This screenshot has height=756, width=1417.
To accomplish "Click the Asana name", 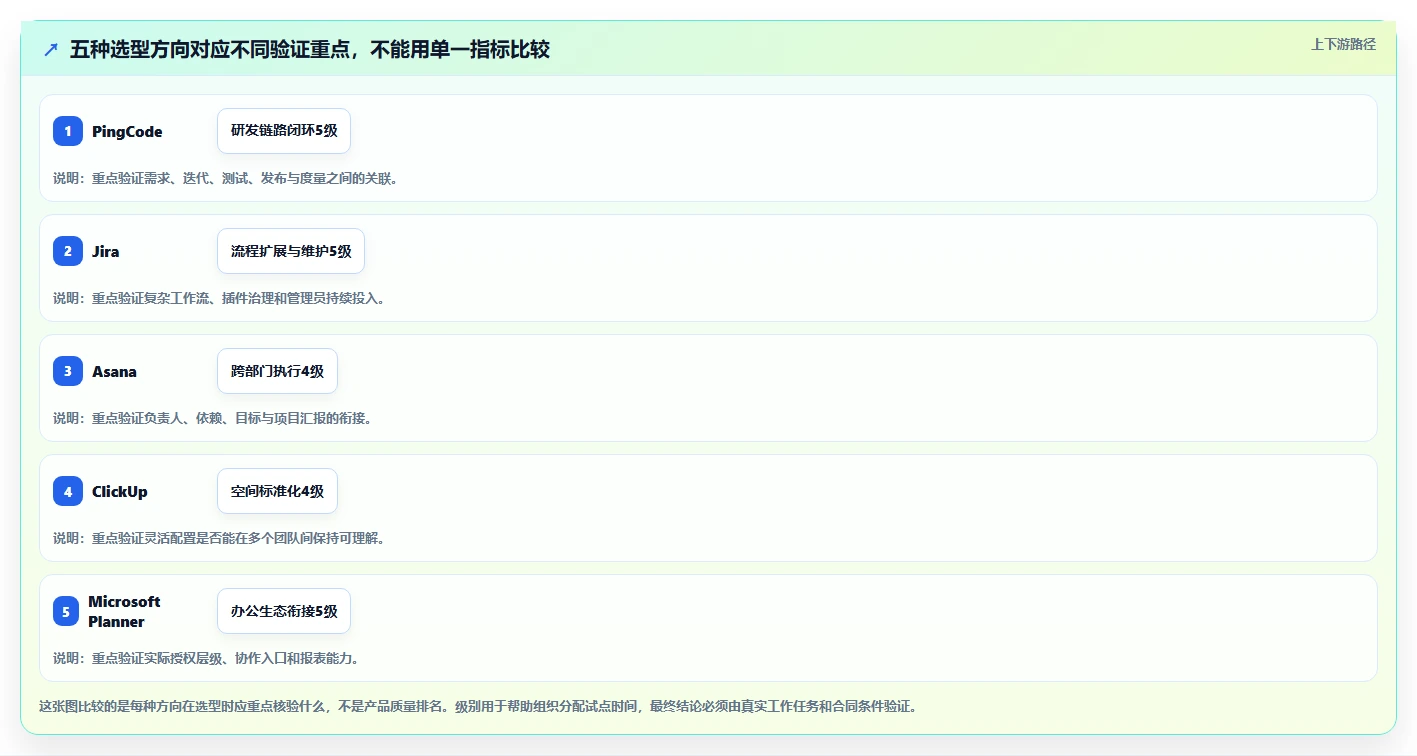I will (x=115, y=371).
